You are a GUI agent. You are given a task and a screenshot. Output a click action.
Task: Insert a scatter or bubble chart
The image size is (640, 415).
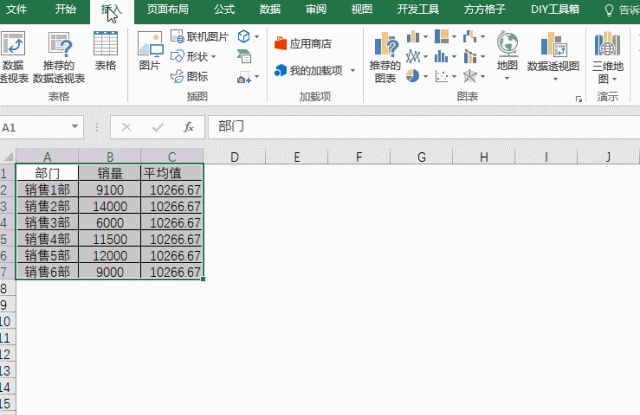point(441,76)
